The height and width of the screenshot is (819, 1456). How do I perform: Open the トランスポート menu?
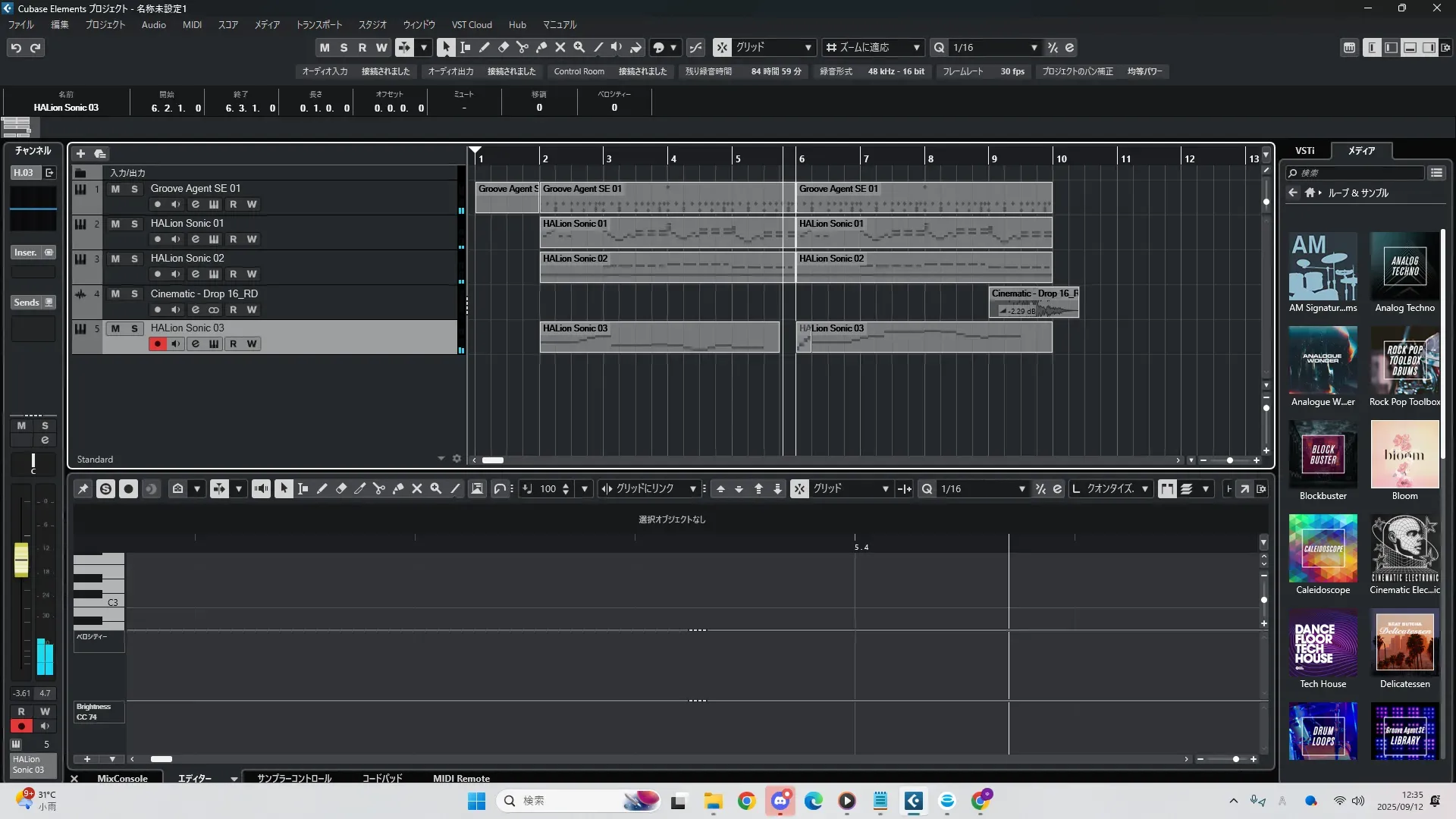[318, 24]
